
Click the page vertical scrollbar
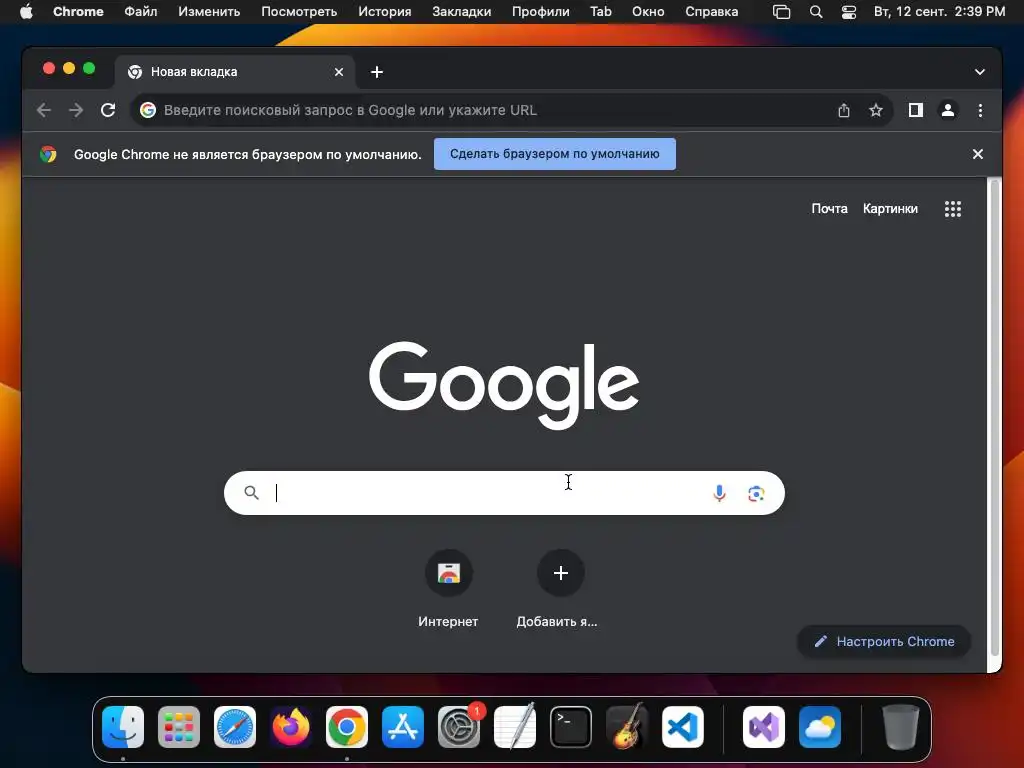(995, 418)
